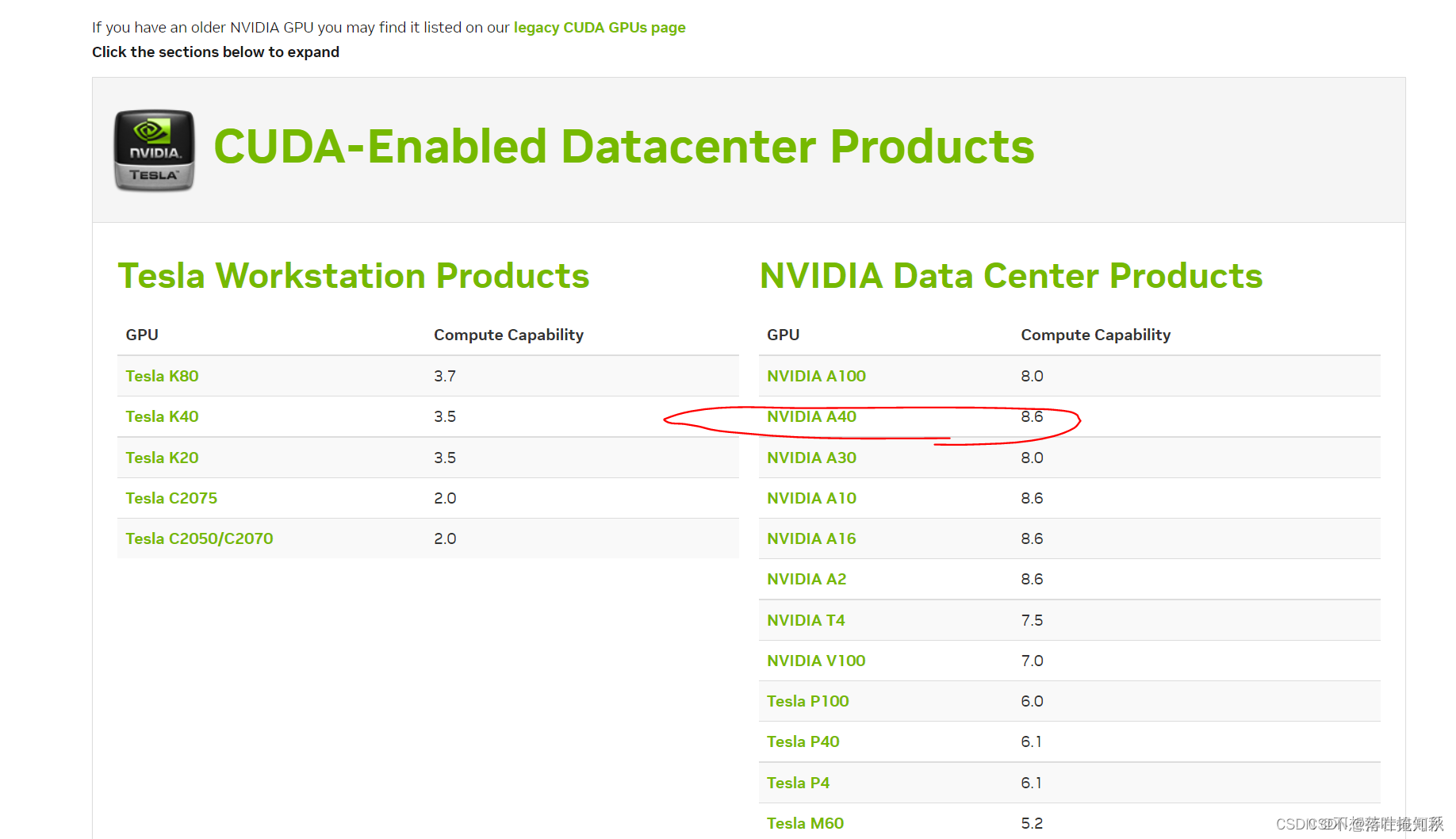This screenshot has height=839, width=1456.
Task: Open the NVIDIA T4 link
Action: [806, 620]
